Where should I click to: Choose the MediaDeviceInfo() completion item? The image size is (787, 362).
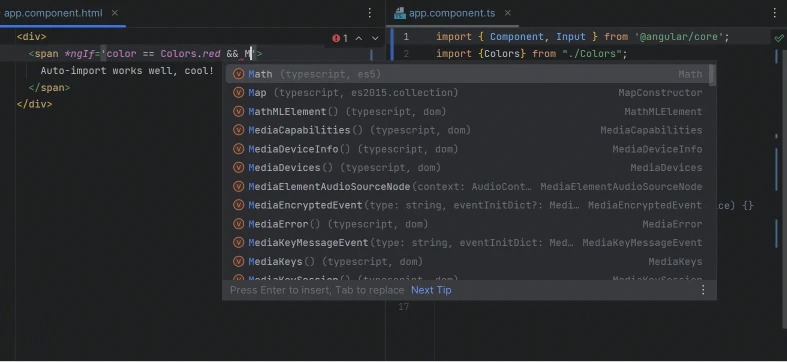tap(468, 149)
